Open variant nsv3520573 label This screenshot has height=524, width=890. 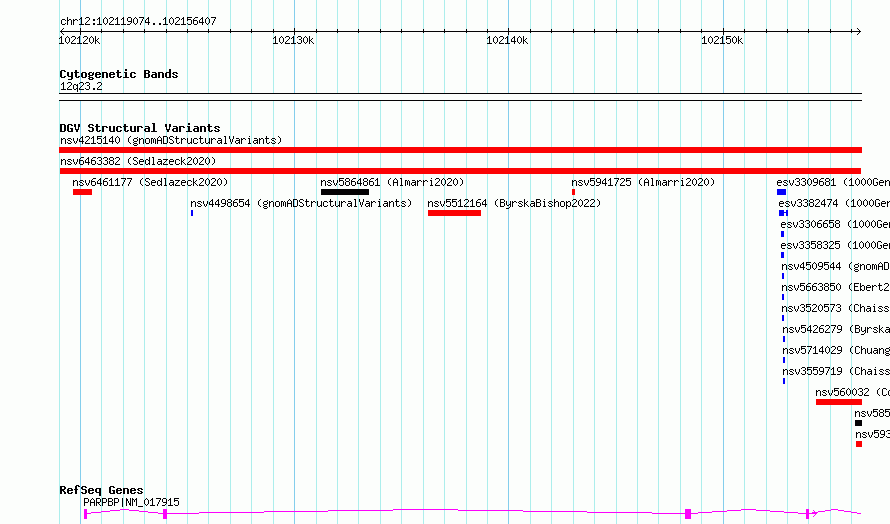[x=836, y=308]
